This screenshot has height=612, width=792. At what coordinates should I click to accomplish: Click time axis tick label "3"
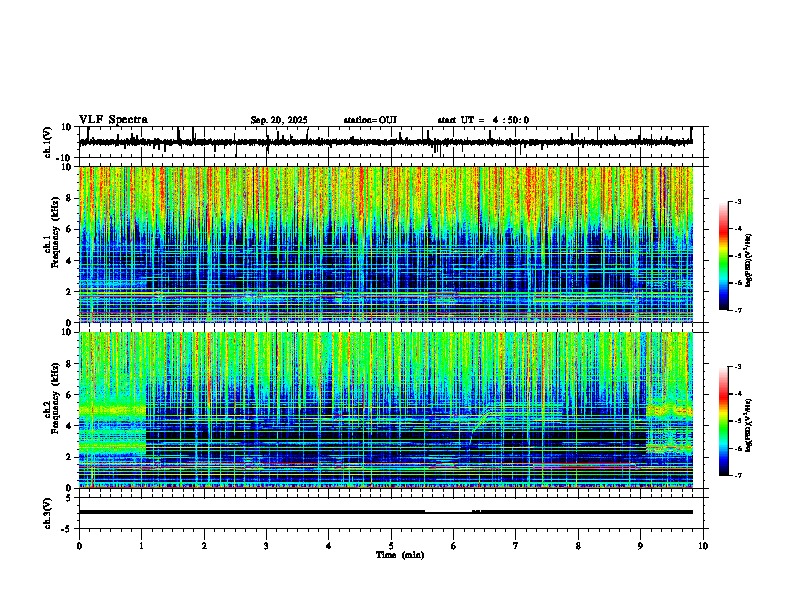point(266,546)
